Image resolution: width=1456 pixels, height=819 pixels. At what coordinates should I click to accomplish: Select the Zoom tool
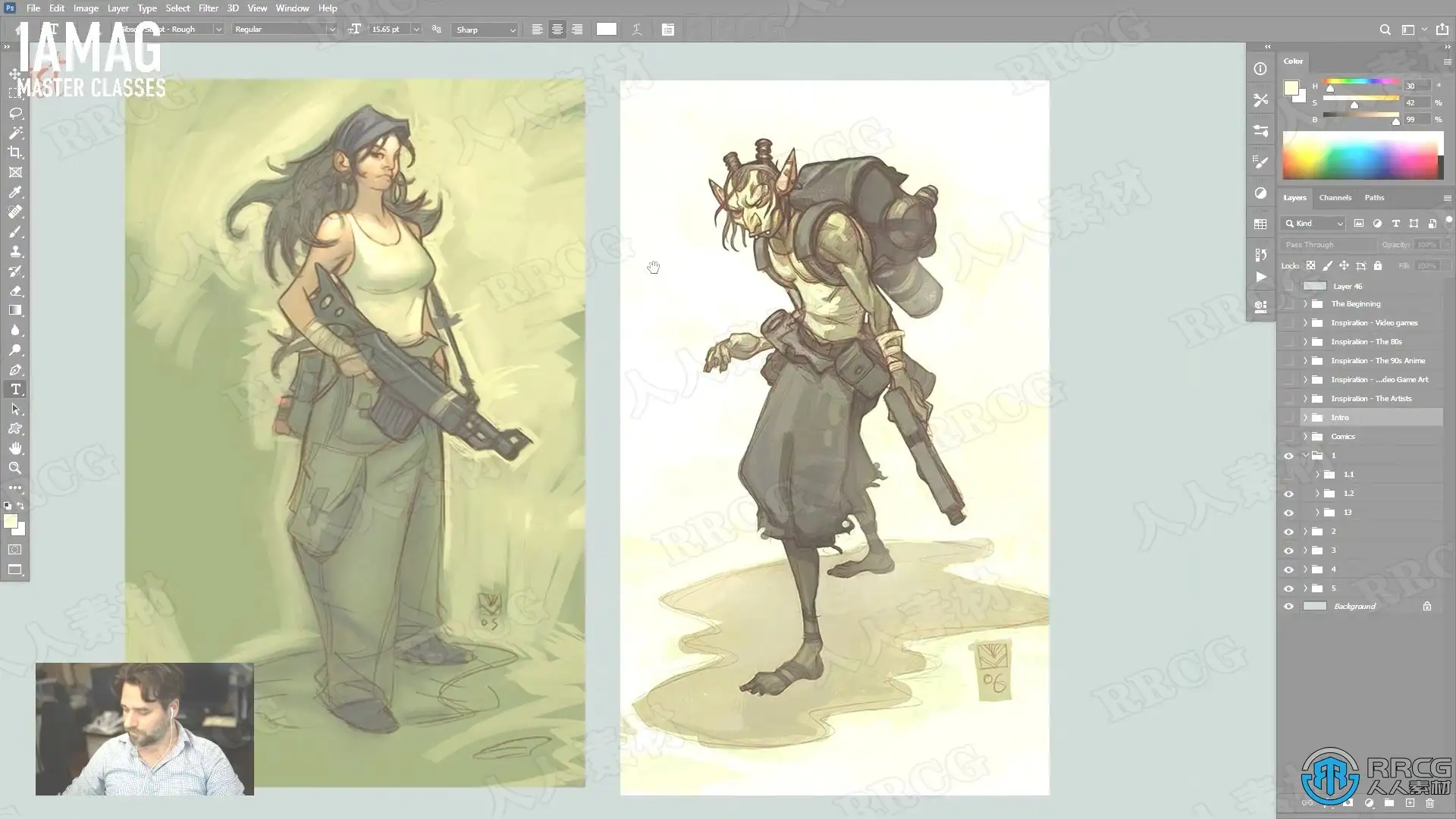[x=15, y=468]
